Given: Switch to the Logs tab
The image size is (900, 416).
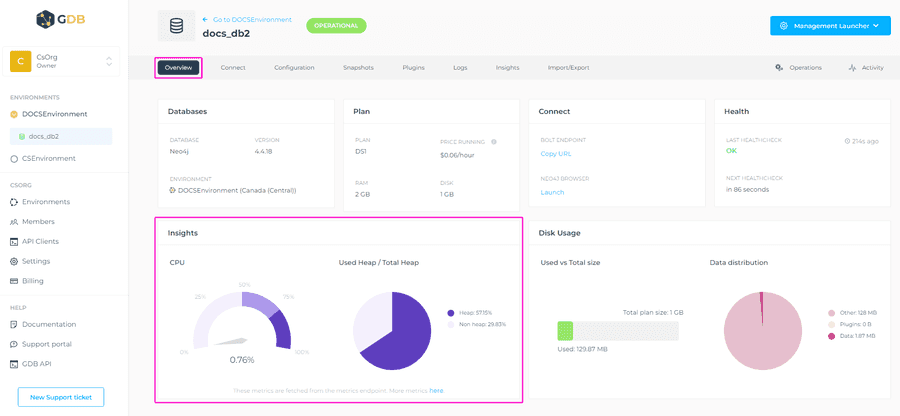Looking at the screenshot, I should (x=460, y=68).
